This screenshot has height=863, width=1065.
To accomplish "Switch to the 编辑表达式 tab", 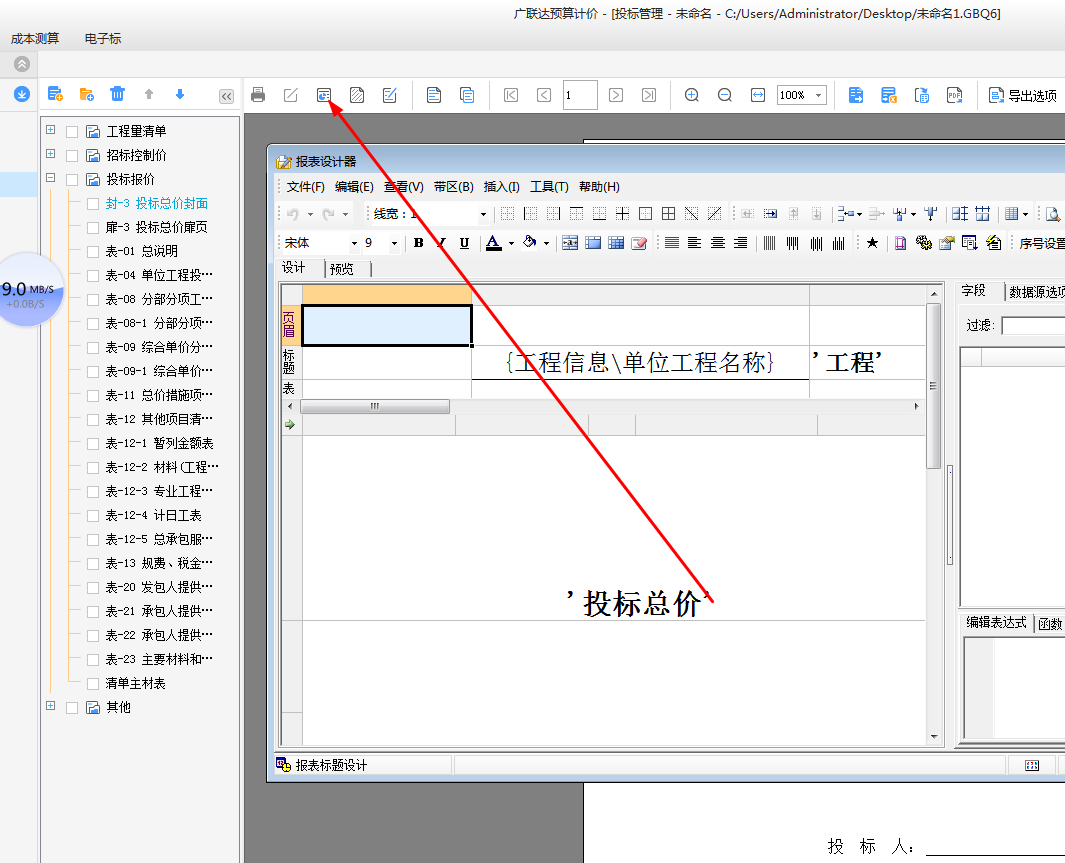I will pyautogui.click(x=996, y=623).
